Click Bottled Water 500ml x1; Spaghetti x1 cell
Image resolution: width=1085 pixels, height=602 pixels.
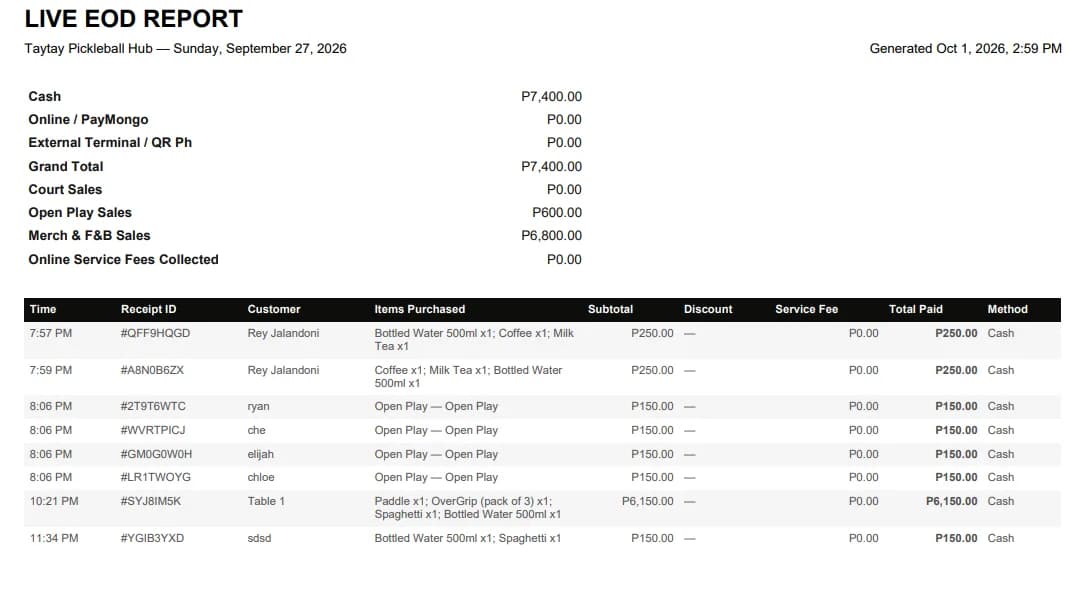(x=468, y=538)
